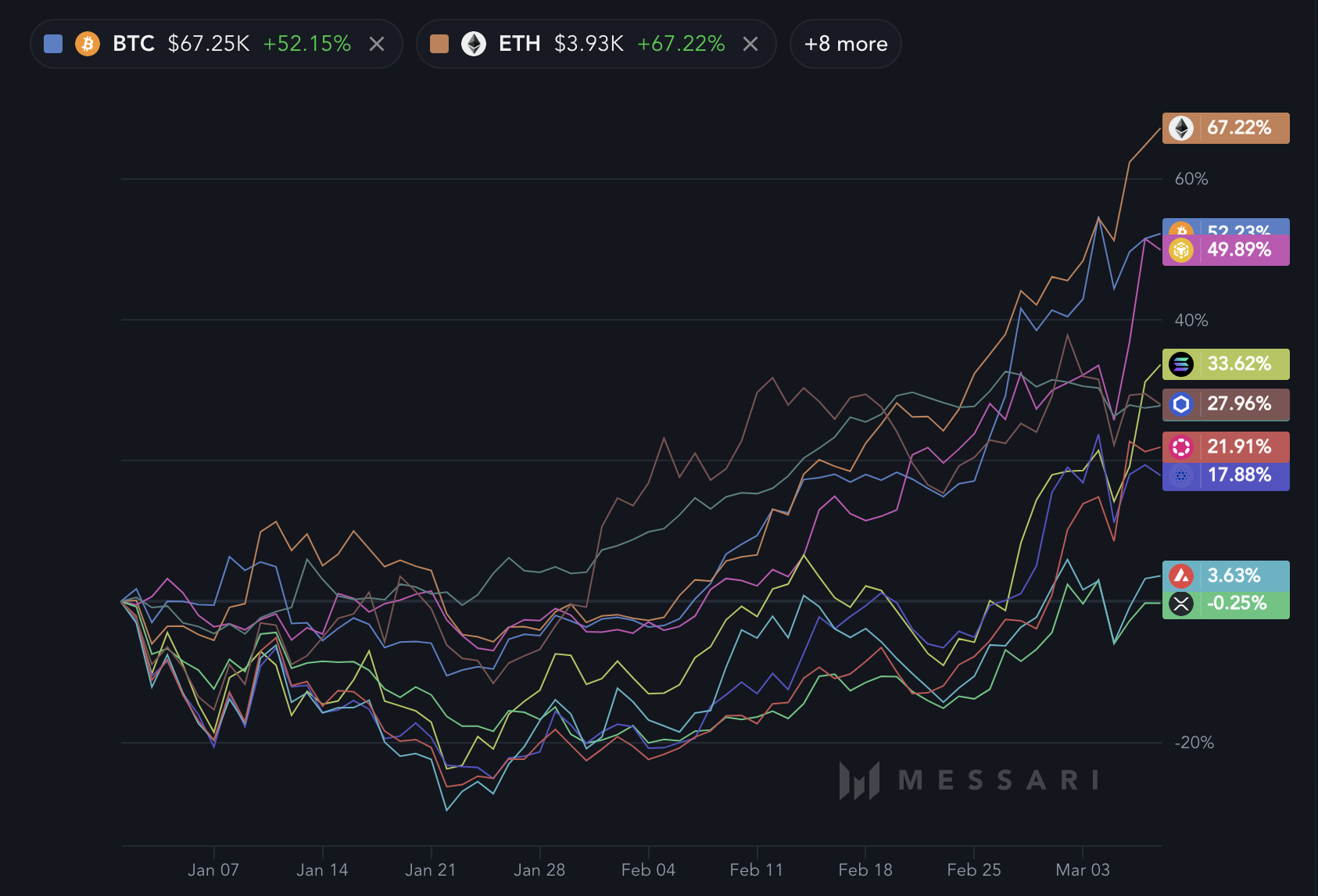Click the BTC ticker label
The image size is (1318, 896).
(134, 44)
